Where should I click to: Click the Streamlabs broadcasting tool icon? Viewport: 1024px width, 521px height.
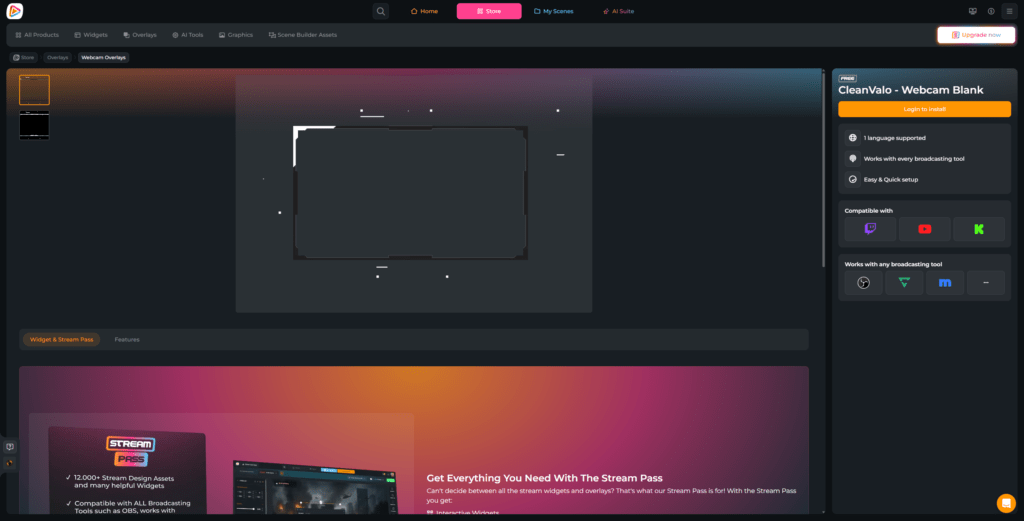click(904, 283)
